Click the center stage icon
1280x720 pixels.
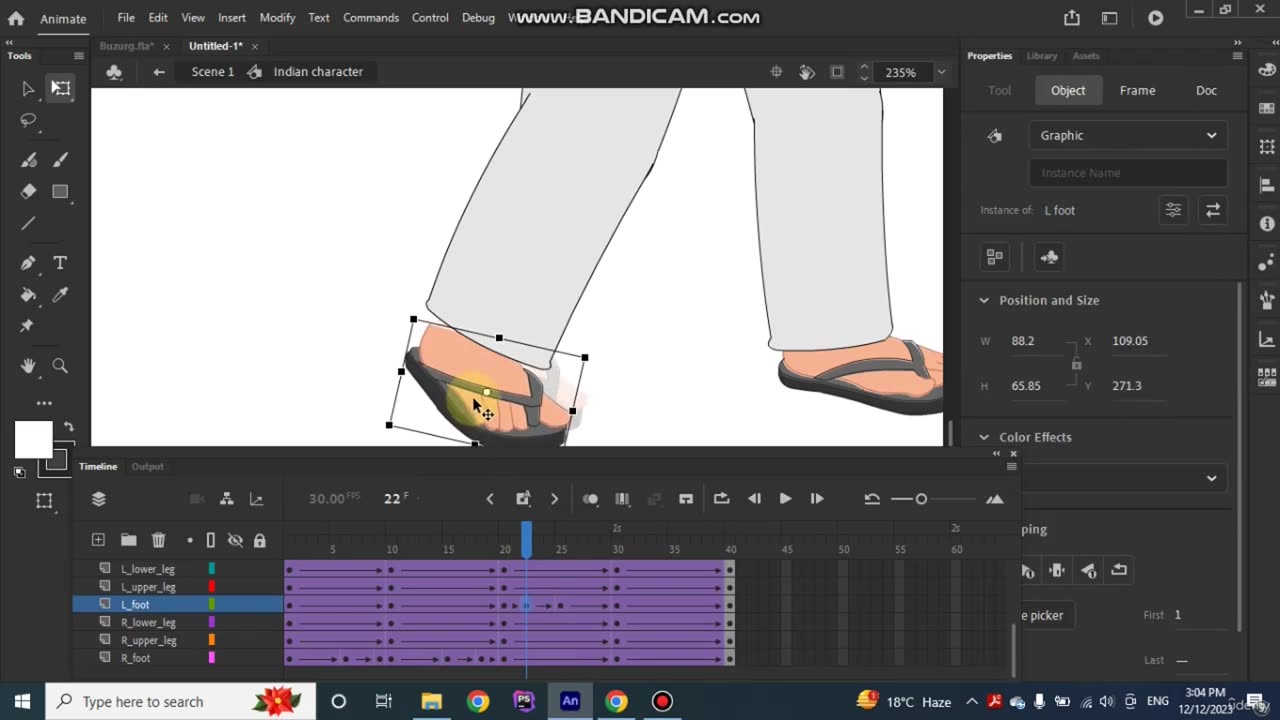[x=776, y=72]
